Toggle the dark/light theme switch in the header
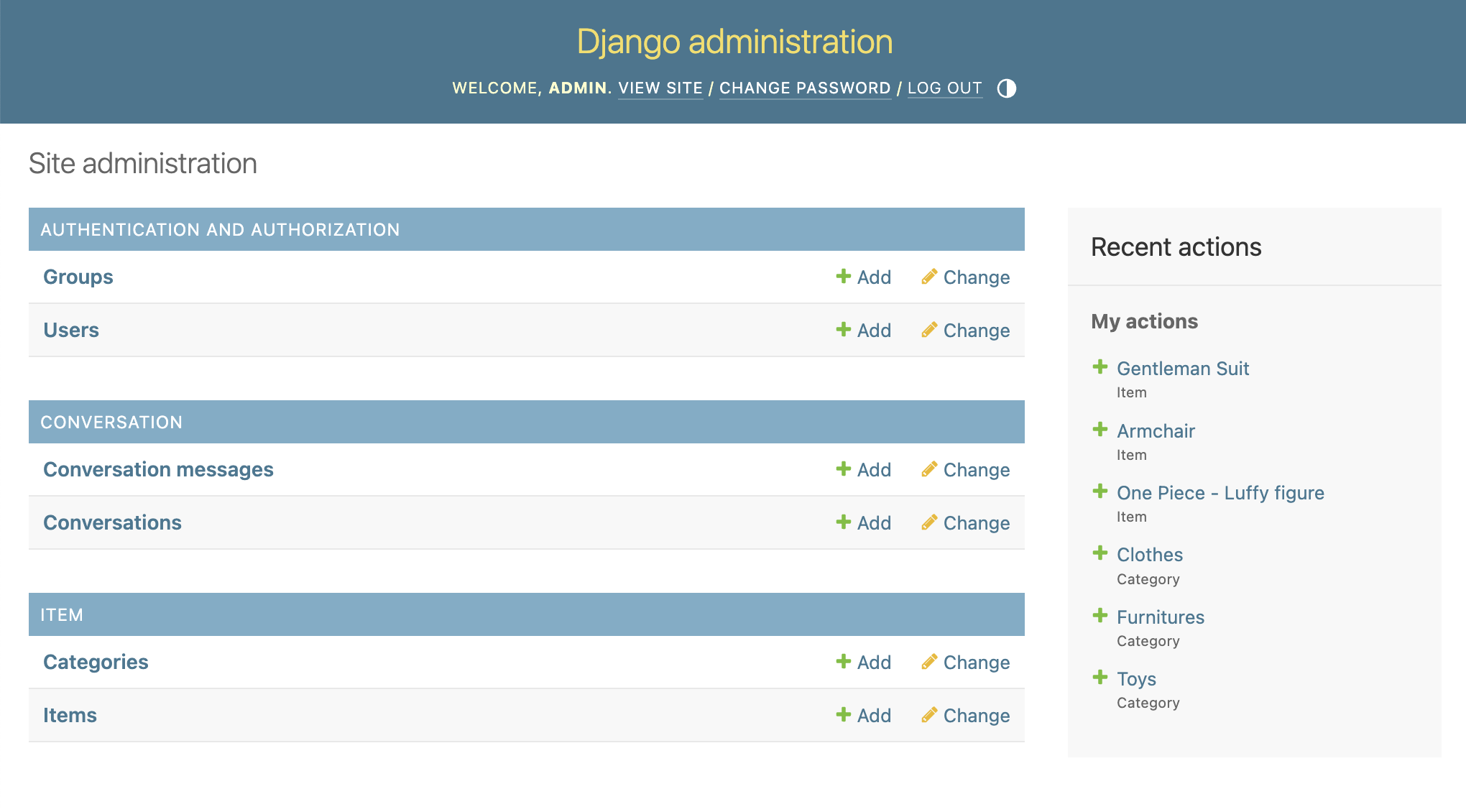This screenshot has height=812, width=1466. [x=1006, y=88]
